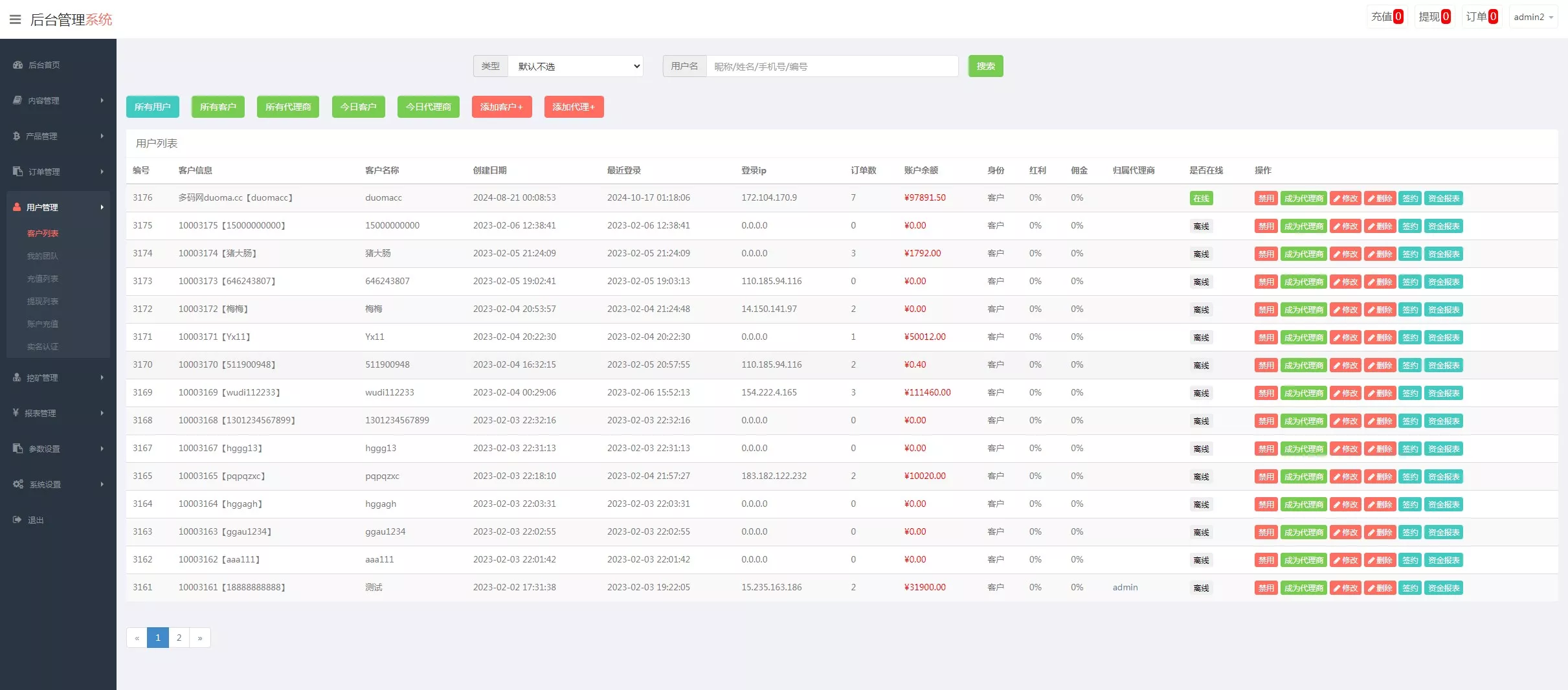Open the 类型 dropdown showing 默认不选
Screen dimensions: 1568x690
tap(575, 66)
